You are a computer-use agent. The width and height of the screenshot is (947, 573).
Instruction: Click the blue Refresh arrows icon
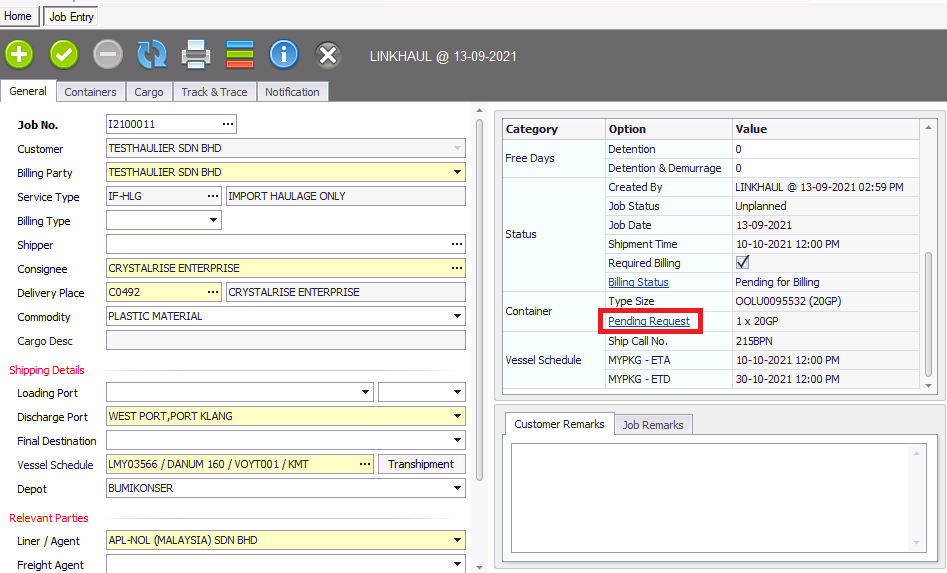tap(152, 54)
